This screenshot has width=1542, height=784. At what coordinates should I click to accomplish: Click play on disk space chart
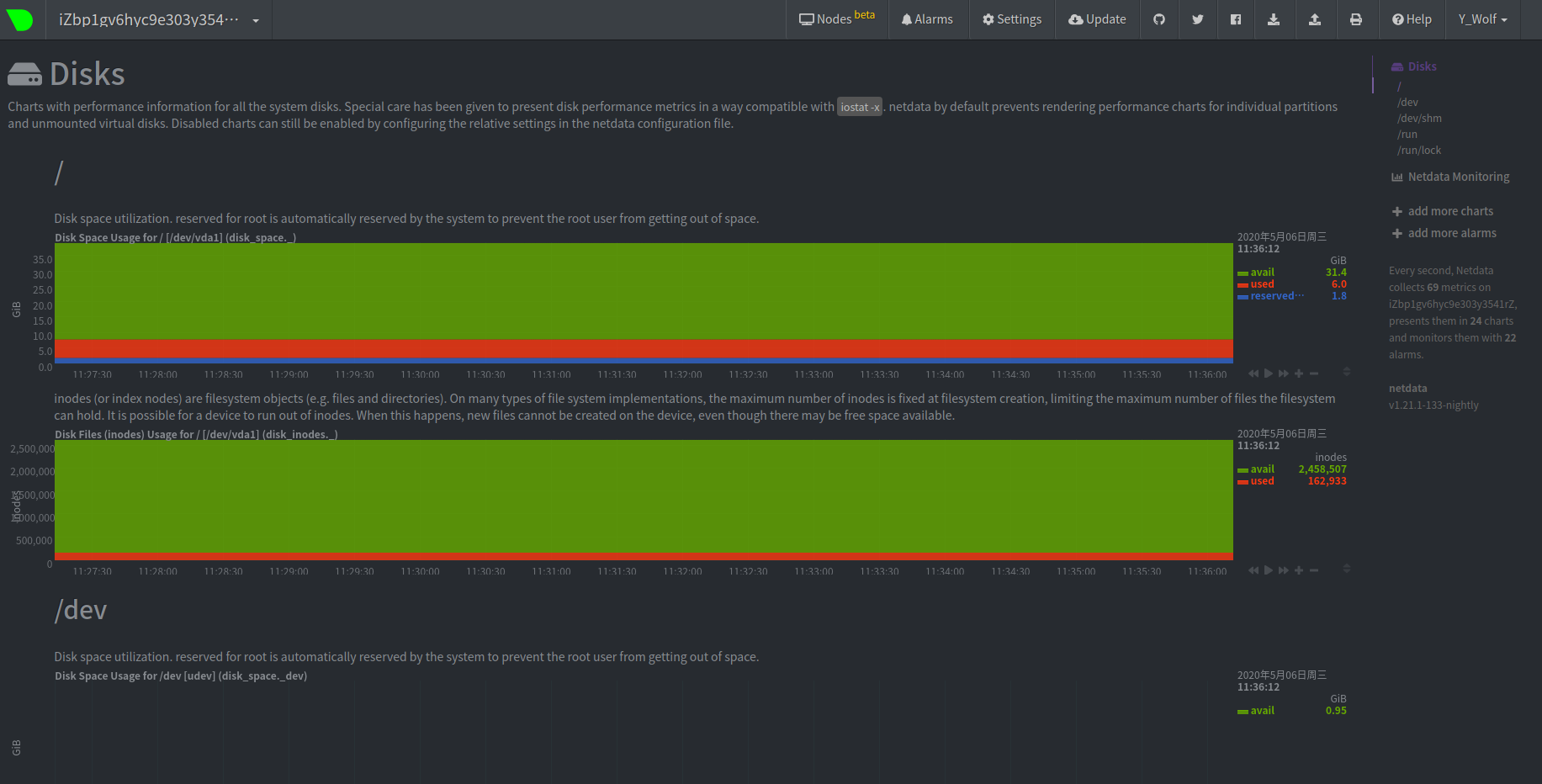[1269, 373]
